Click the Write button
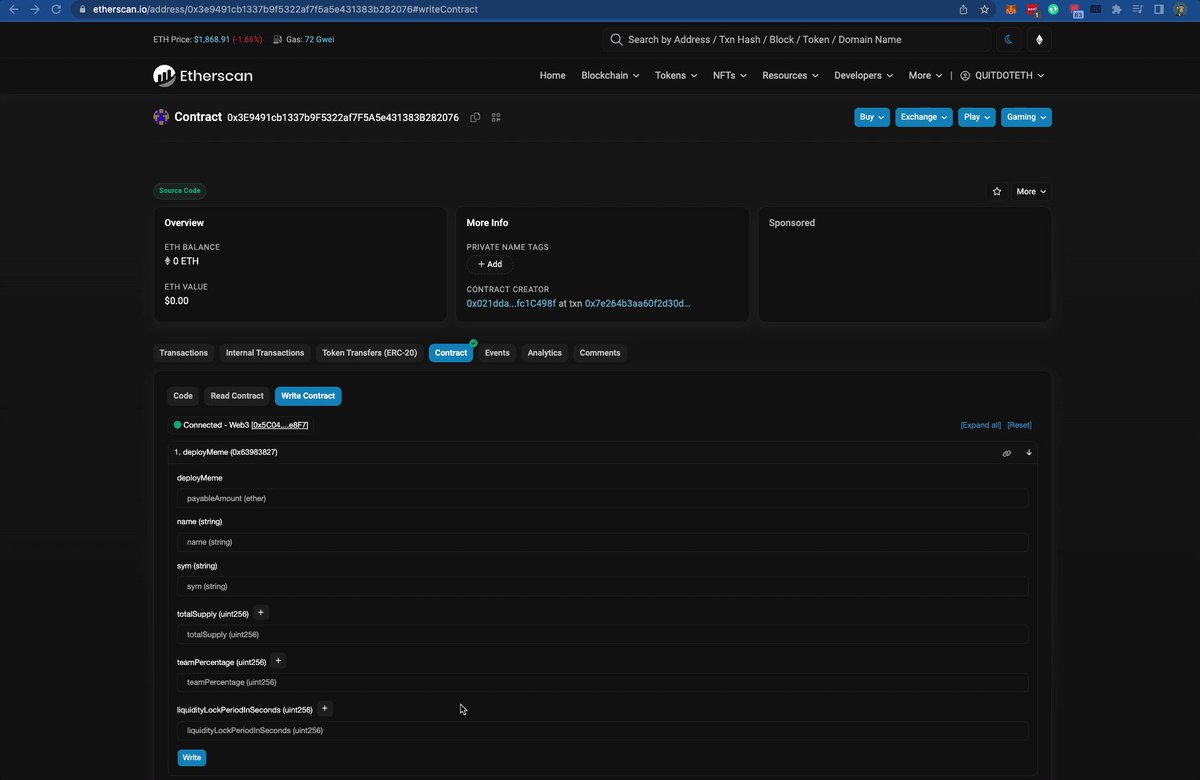This screenshot has height=780, width=1200. pyautogui.click(x=192, y=758)
